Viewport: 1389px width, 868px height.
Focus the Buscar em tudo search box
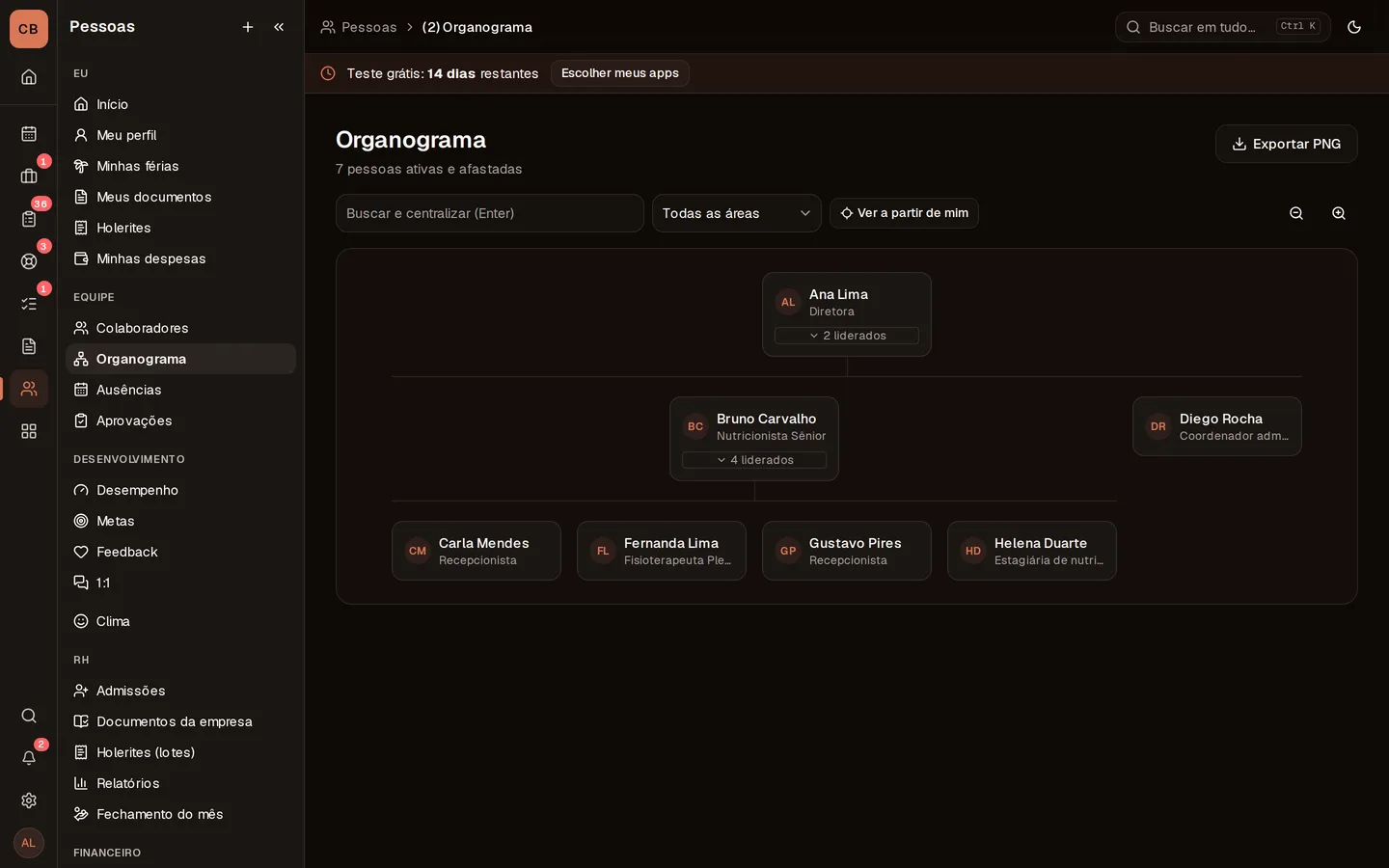1223,27
